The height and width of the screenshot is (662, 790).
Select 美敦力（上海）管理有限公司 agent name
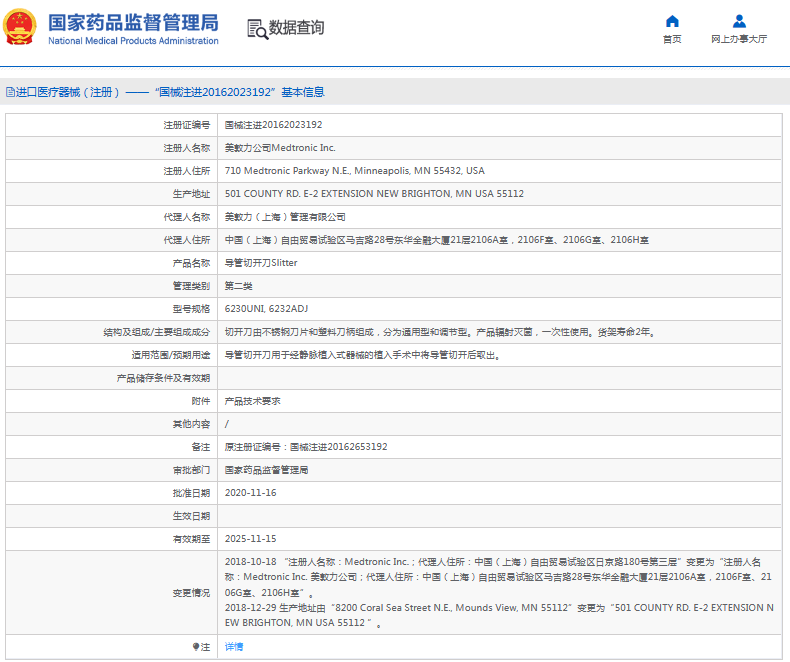[x=285, y=217]
